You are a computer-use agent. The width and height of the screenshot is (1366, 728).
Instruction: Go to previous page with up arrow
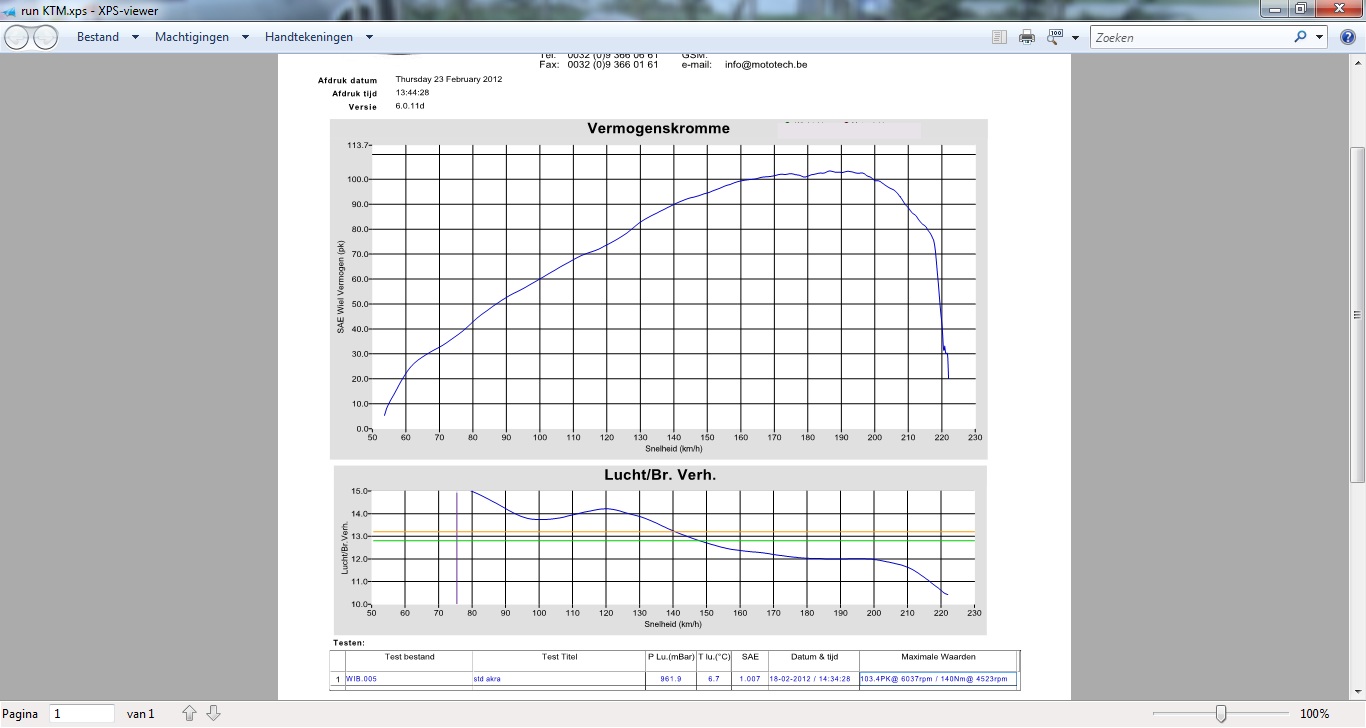tap(190, 713)
